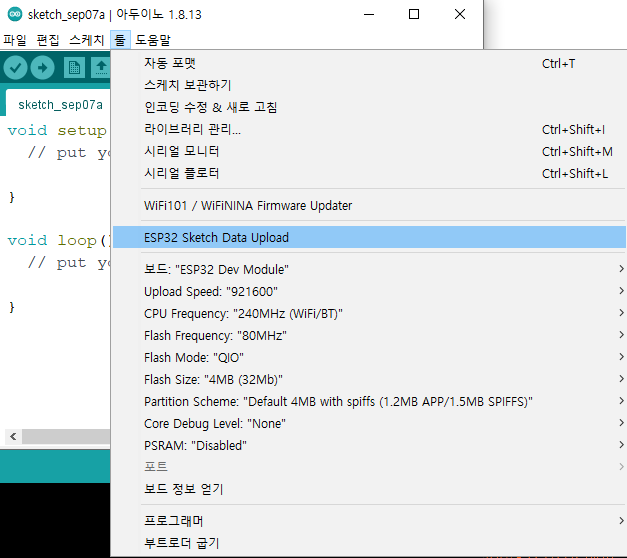This screenshot has height=558, width=627.
Task: Click 보드 정보 얻기
Action: [x=369, y=489]
